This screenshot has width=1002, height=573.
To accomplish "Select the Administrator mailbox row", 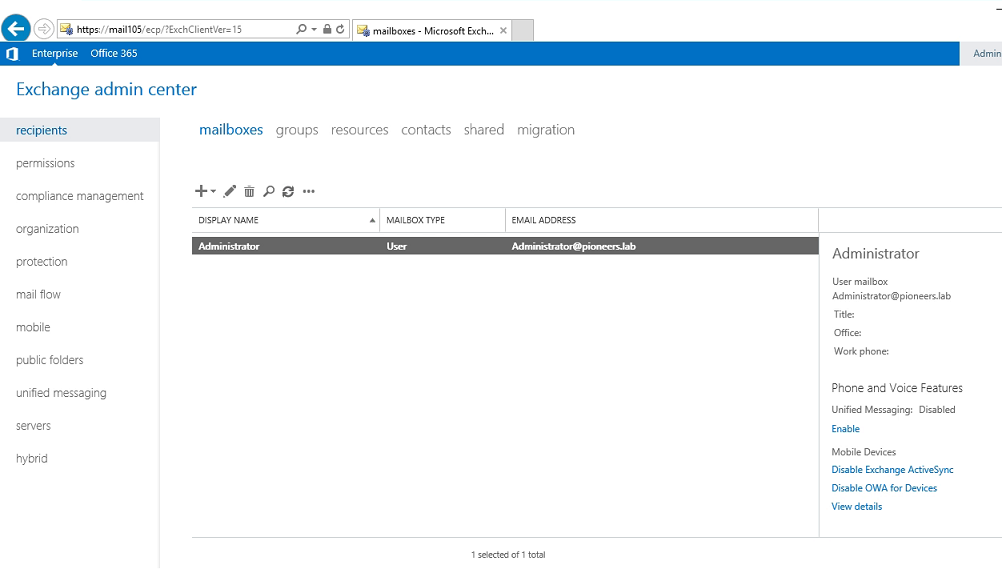I will (505, 246).
